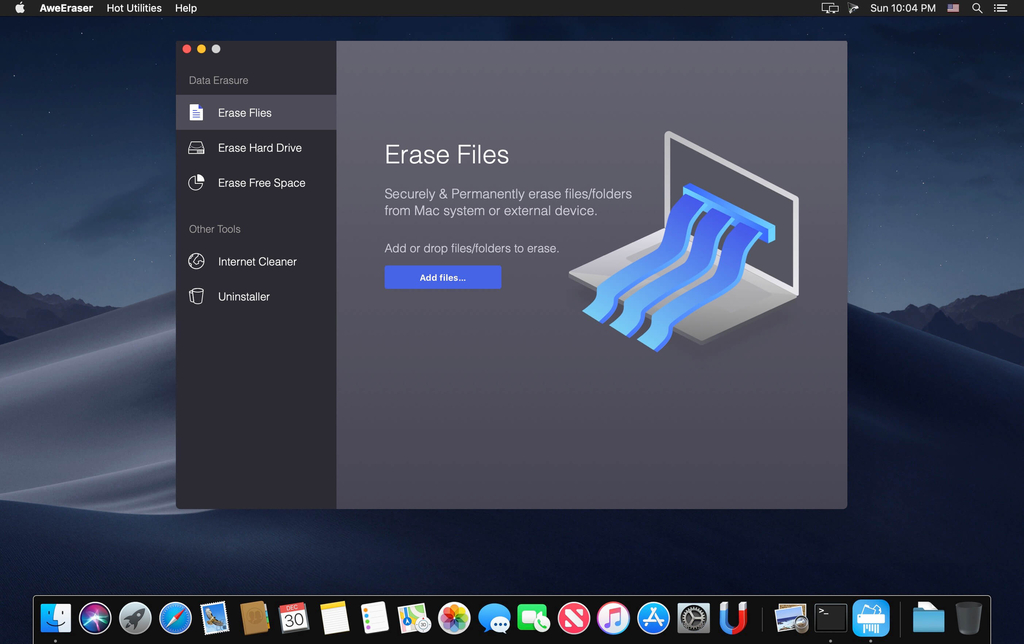The height and width of the screenshot is (644, 1024).
Task: Open Erase Hard Drive drive icon
Action: tap(196, 148)
